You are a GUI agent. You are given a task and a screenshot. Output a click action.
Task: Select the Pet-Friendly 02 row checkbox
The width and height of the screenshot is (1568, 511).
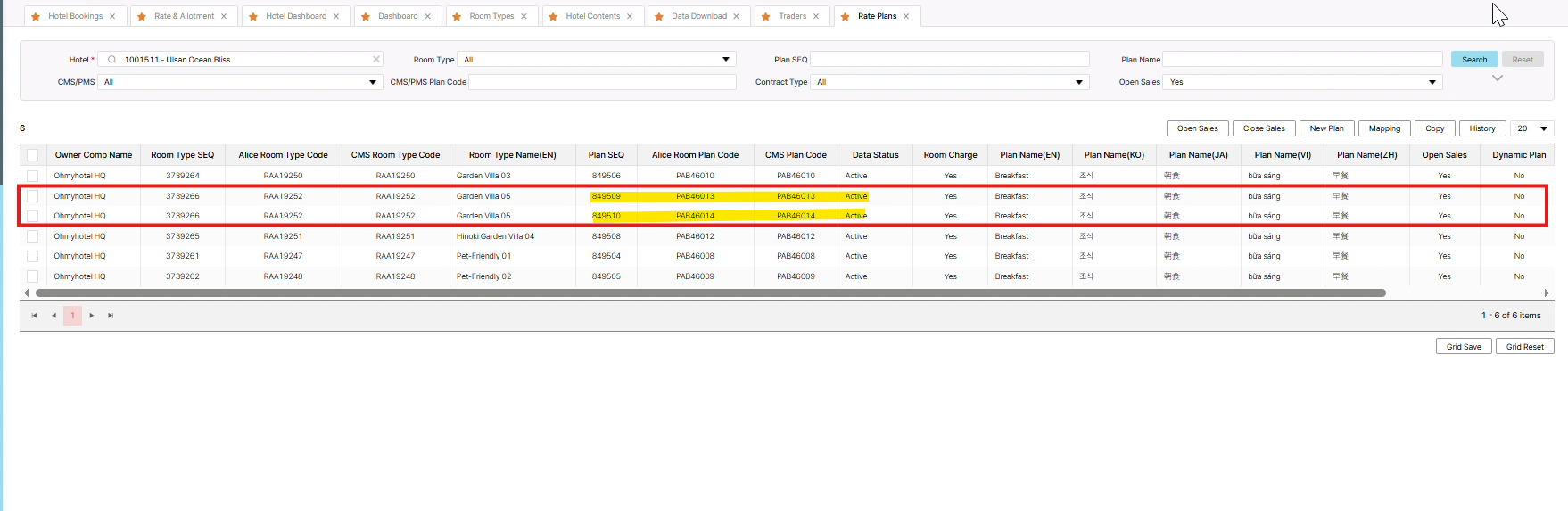coord(33,276)
